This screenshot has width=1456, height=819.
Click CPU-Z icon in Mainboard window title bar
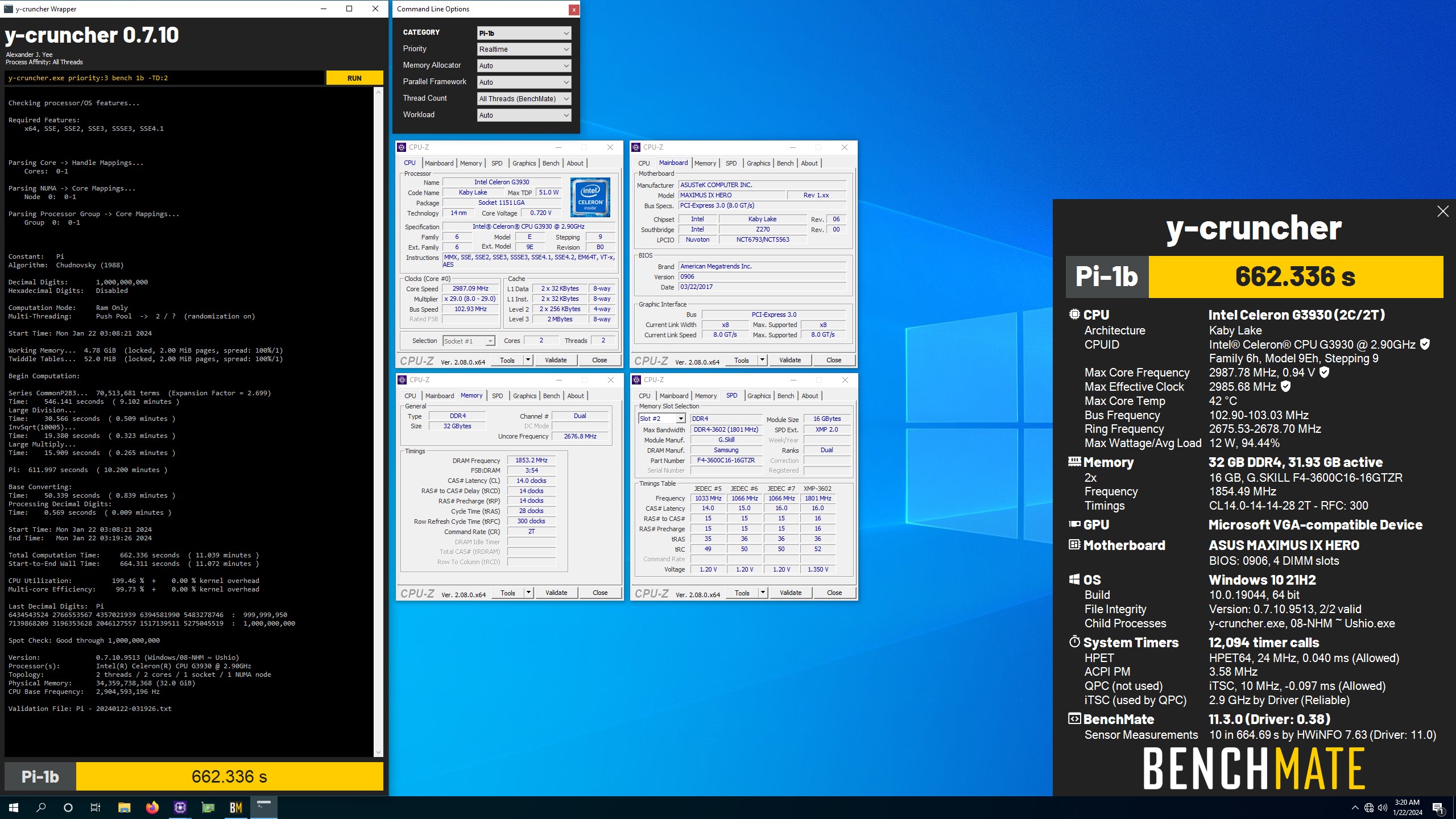636,147
